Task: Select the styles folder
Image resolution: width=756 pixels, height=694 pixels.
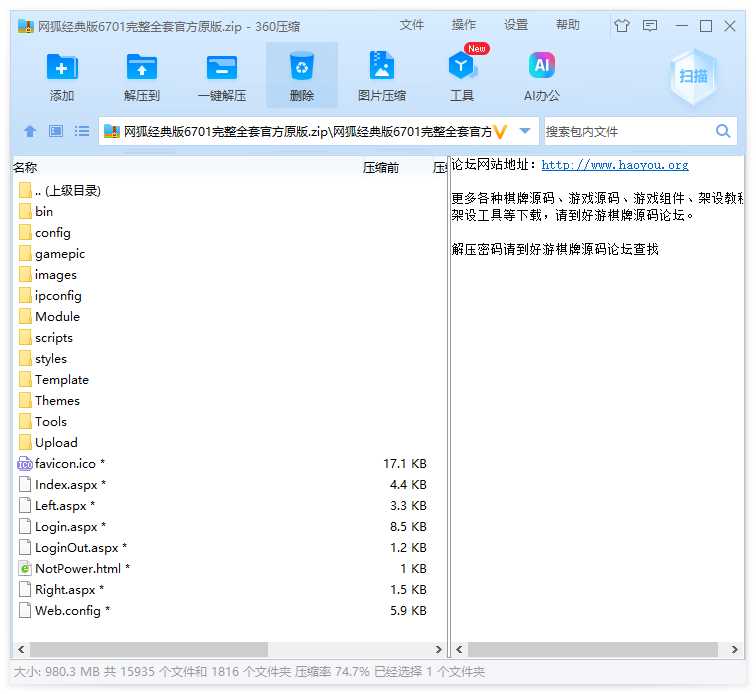Action: pos(43,358)
